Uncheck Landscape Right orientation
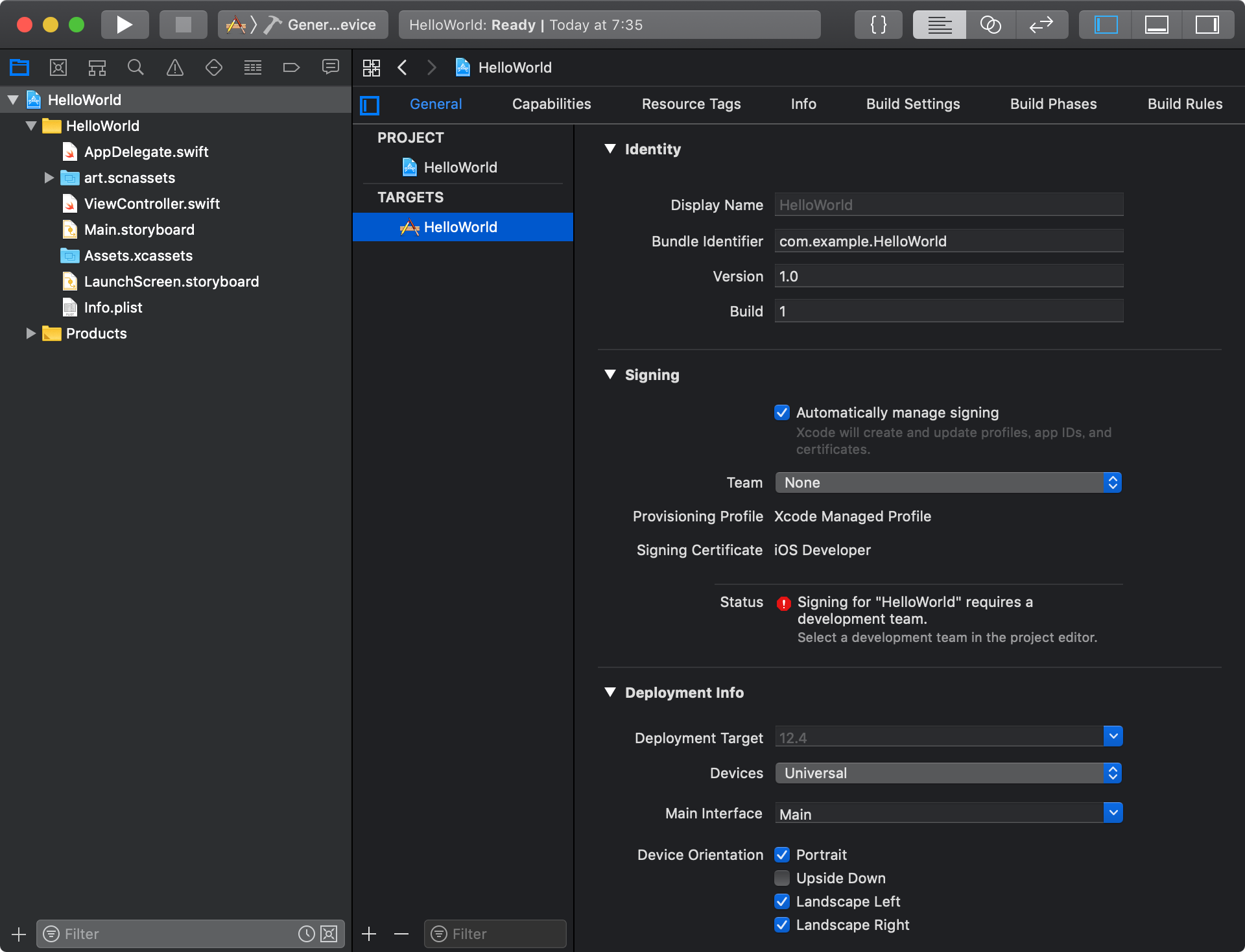Viewport: 1245px width, 952px height. (x=782, y=925)
